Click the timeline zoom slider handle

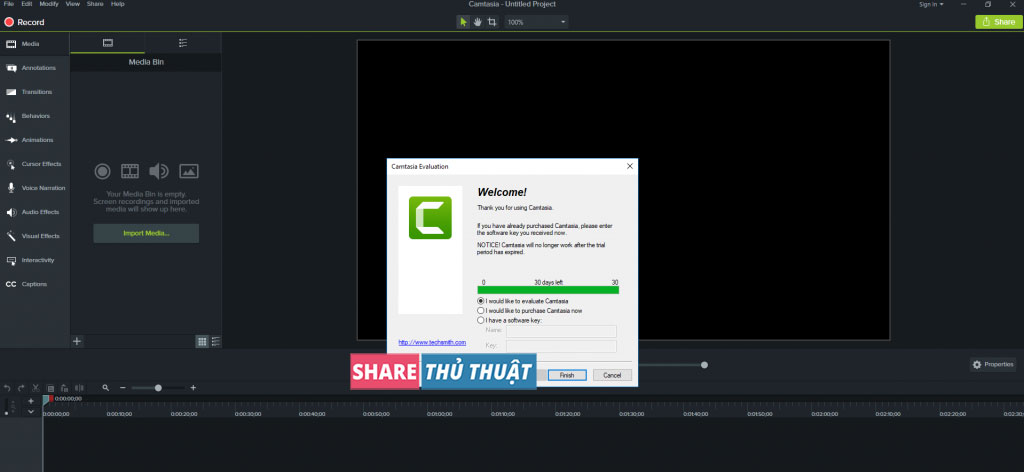tap(158, 388)
